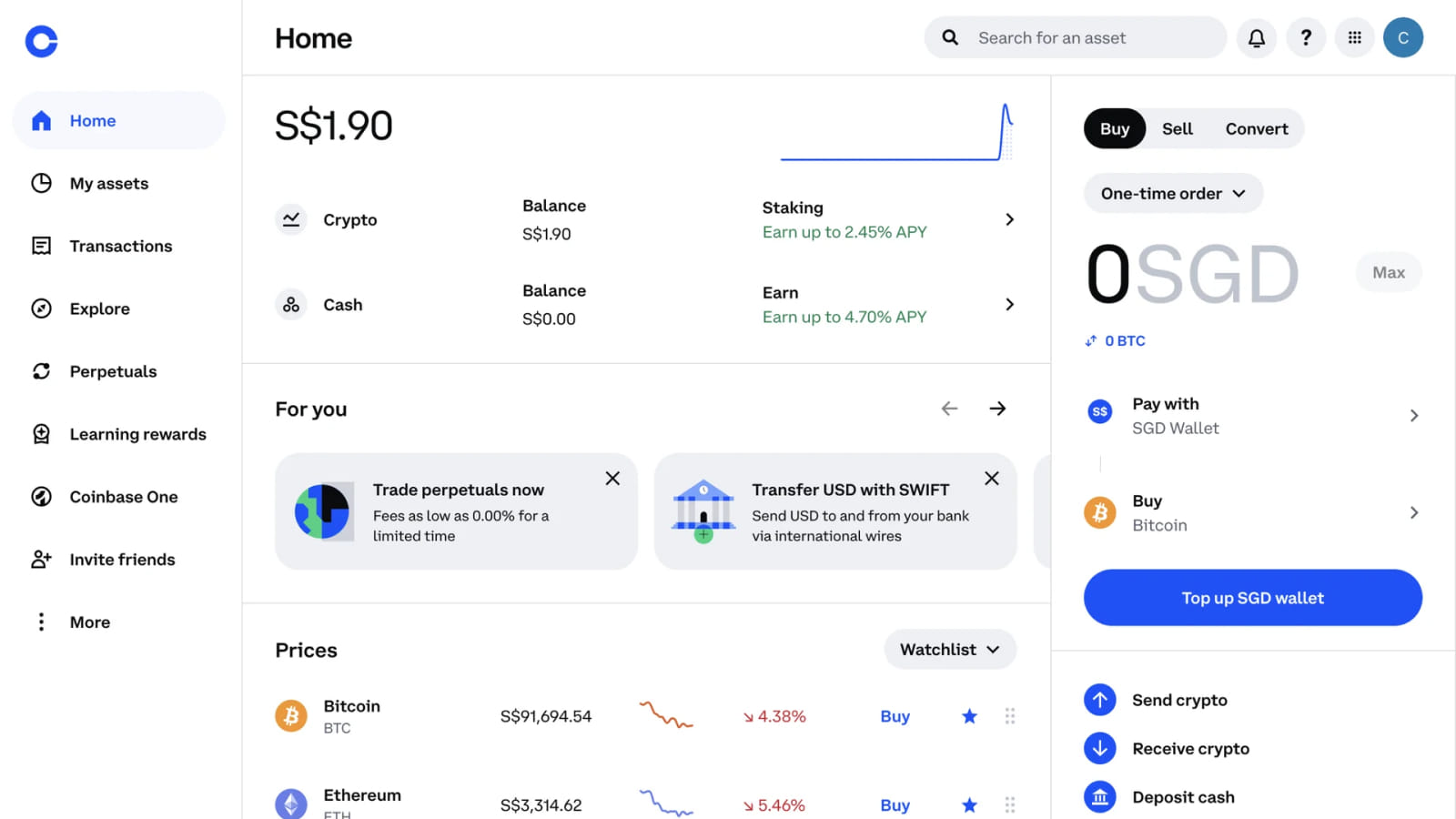Open the help question mark icon
Screen dimensions: 1456x819
click(x=1306, y=37)
